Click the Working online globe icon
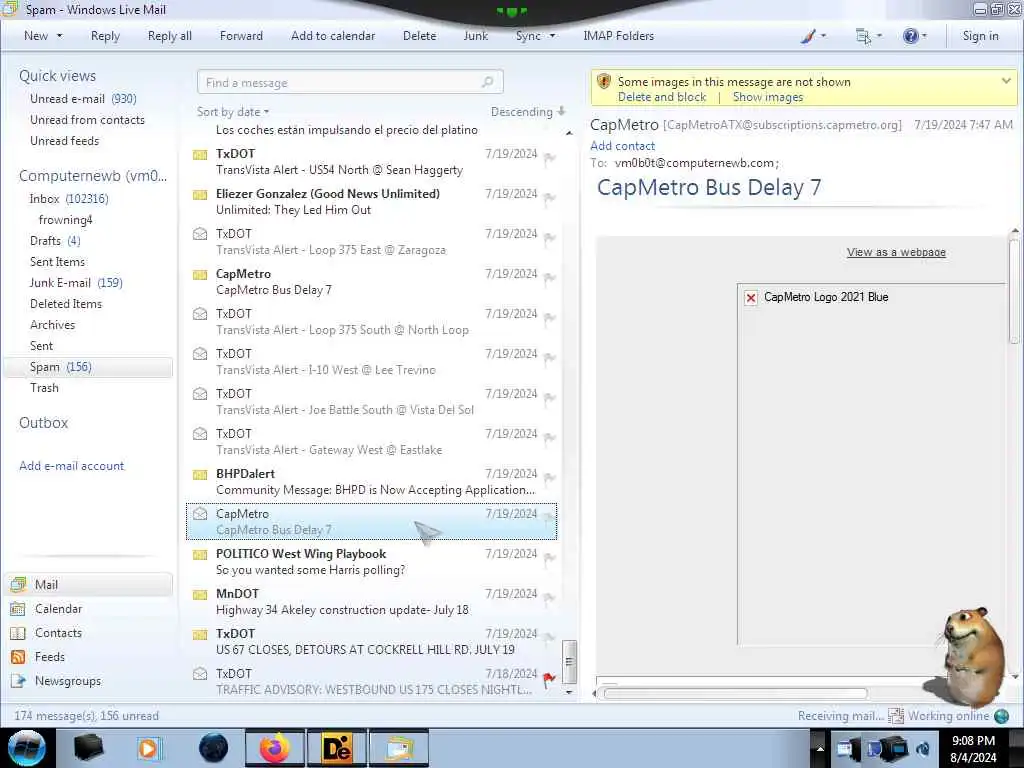The height and width of the screenshot is (768, 1024). coord(1001,716)
